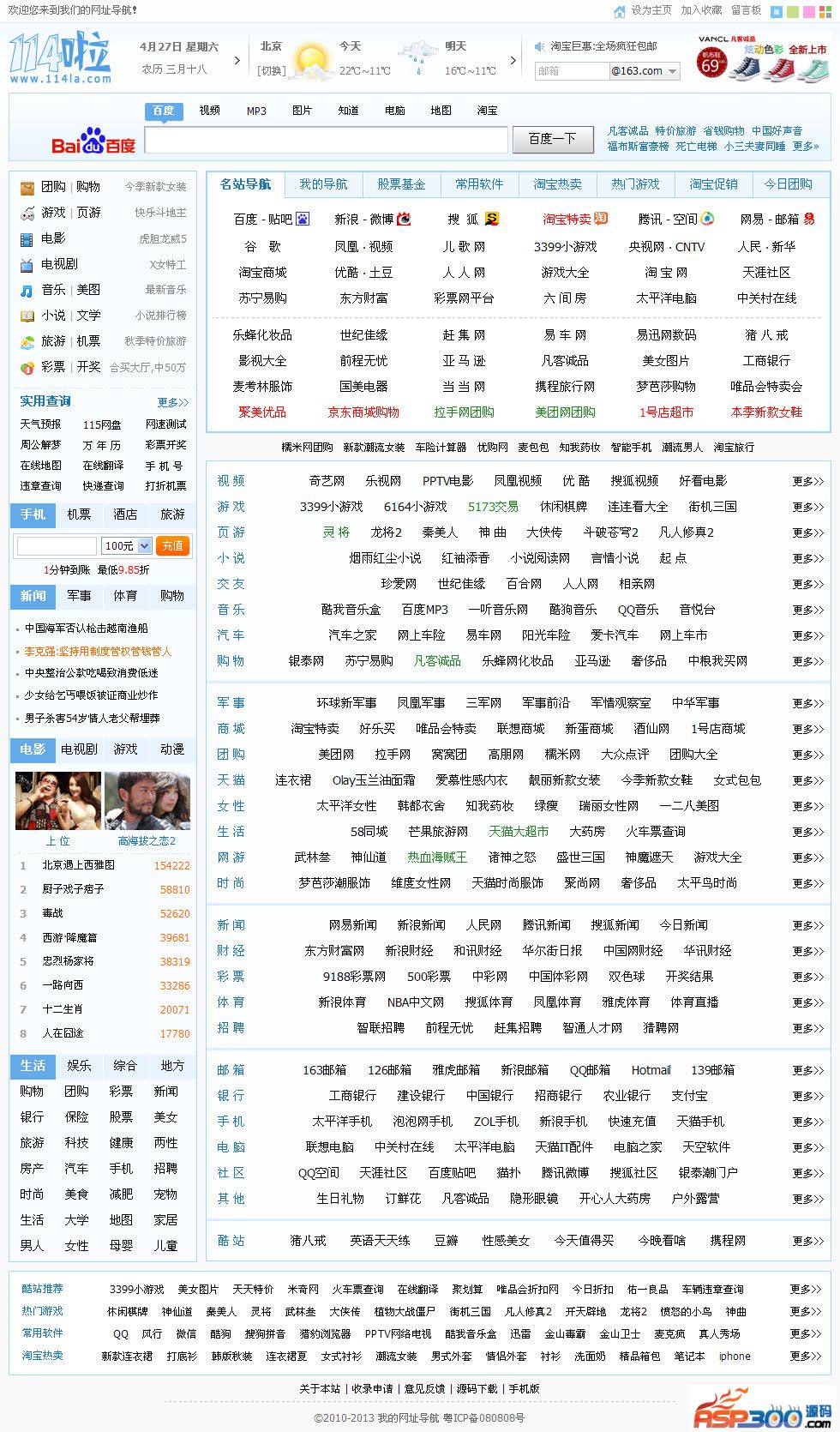Click the 邮箱 username input field
The image size is (840, 1432).
[572, 71]
